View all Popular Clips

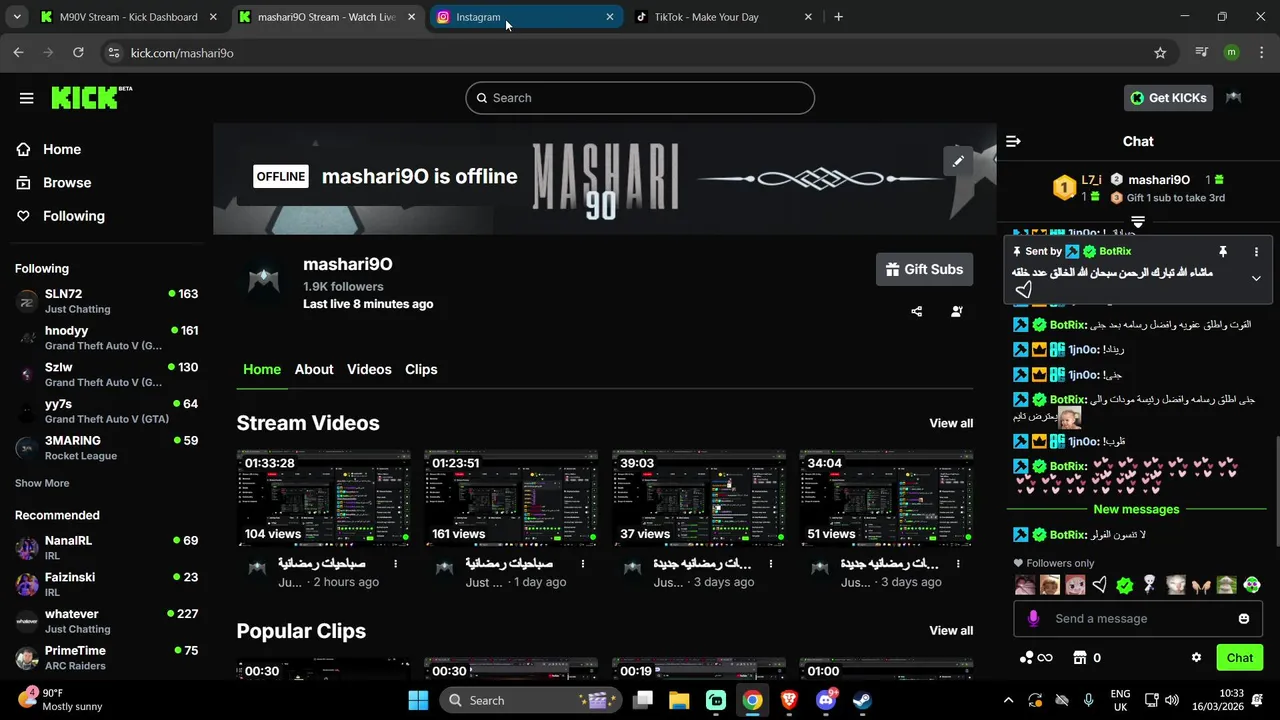[951, 631]
